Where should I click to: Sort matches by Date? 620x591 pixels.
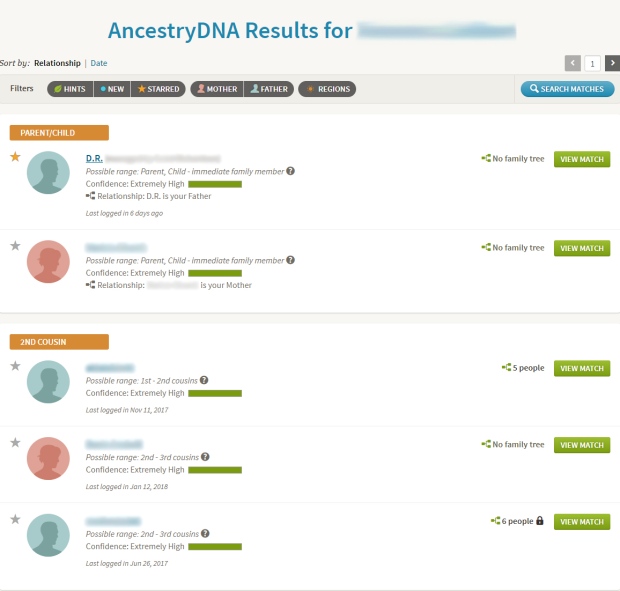click(99, 63)
